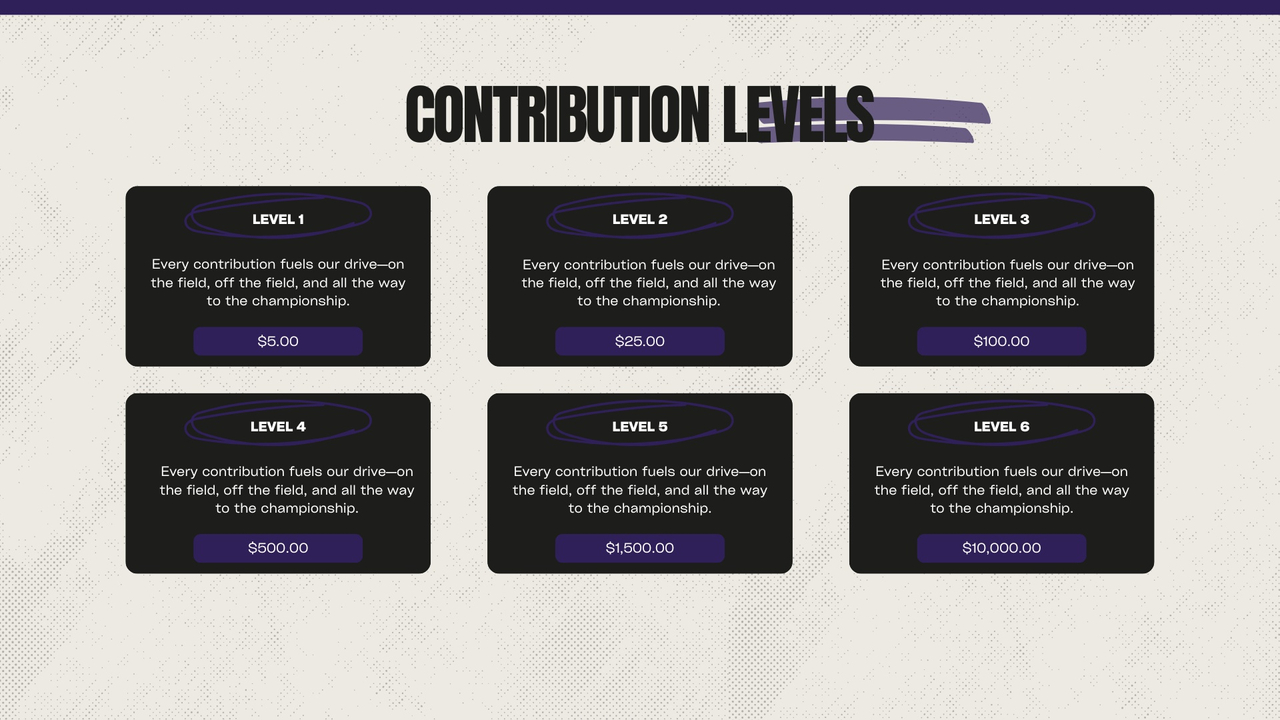Click the LEVEL 1 scribbled oval label
The image size is (1280, 720).
click(278, 216)
